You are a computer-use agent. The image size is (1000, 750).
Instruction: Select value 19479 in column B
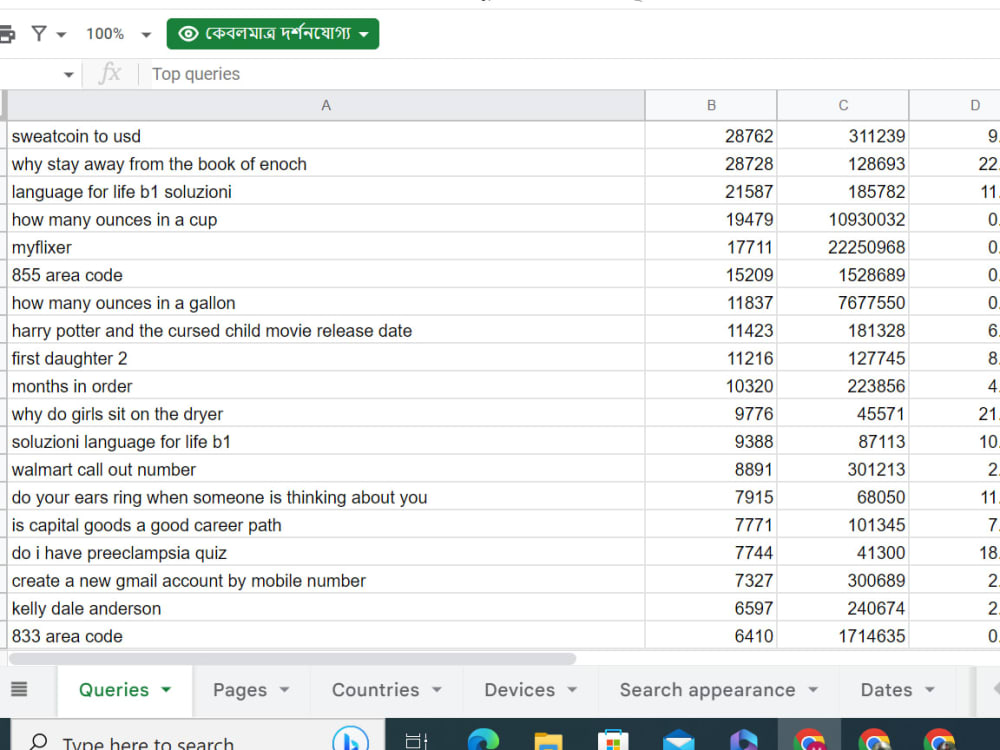click(711, 219)
